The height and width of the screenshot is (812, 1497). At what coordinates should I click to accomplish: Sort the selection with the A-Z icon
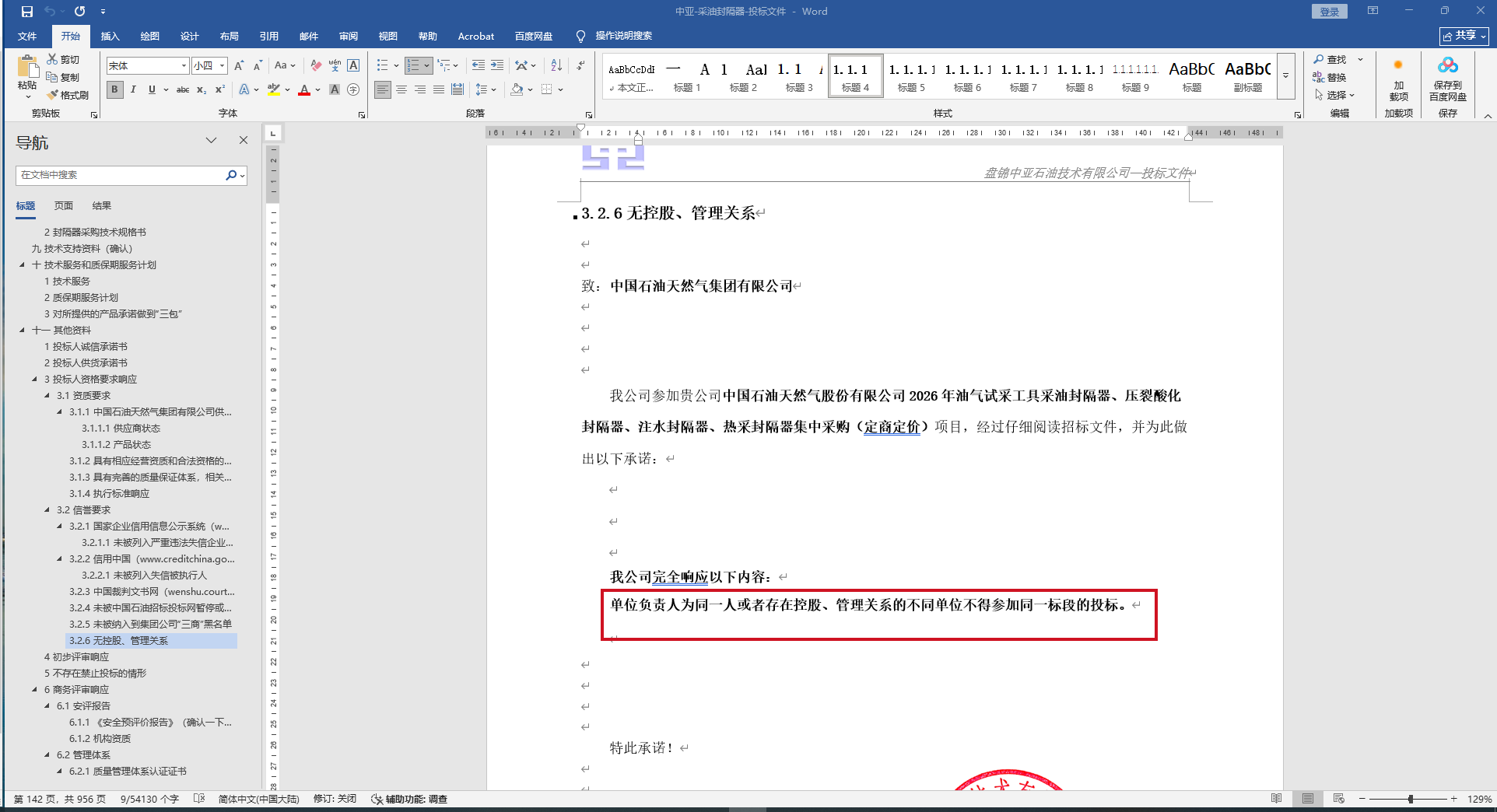556,65
